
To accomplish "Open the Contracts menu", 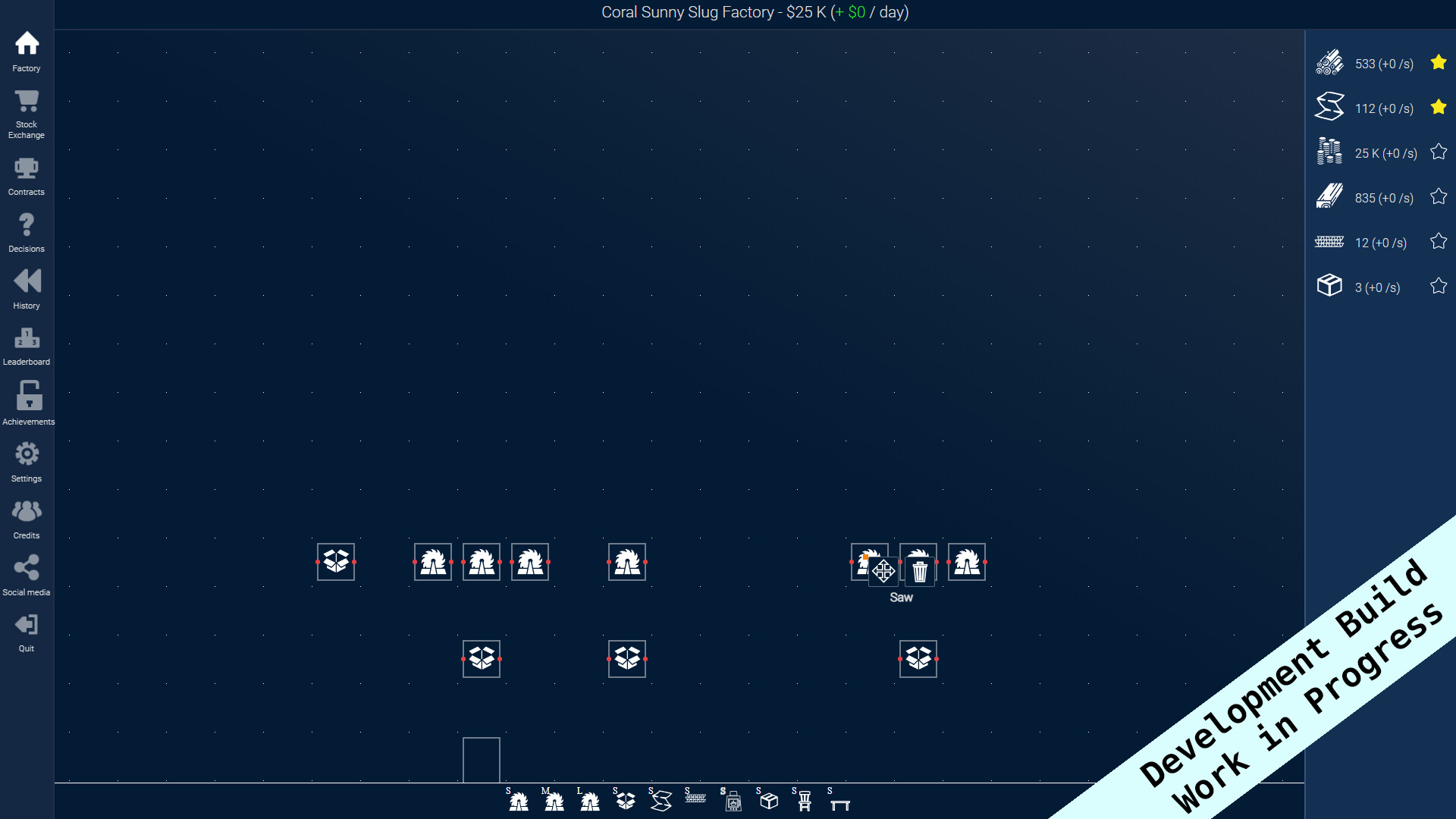I will pos(27,176).
